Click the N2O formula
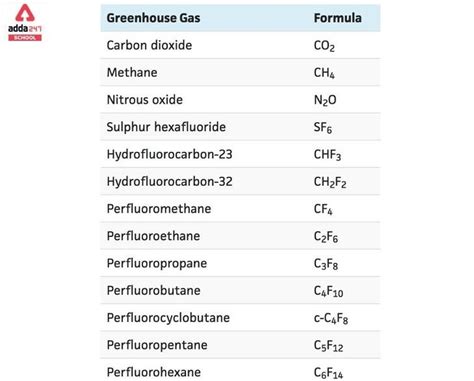The height and width of the screenshot is (381, 474). pos(325,100)
